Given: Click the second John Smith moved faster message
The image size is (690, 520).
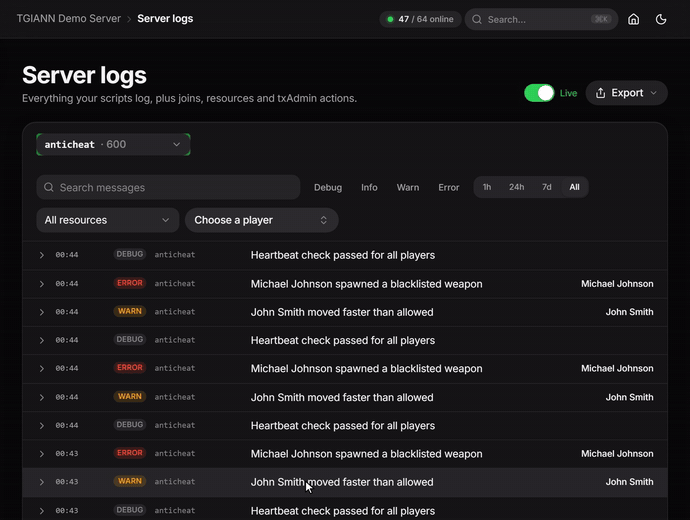Looking at the screenshot, I should point(342,397).
